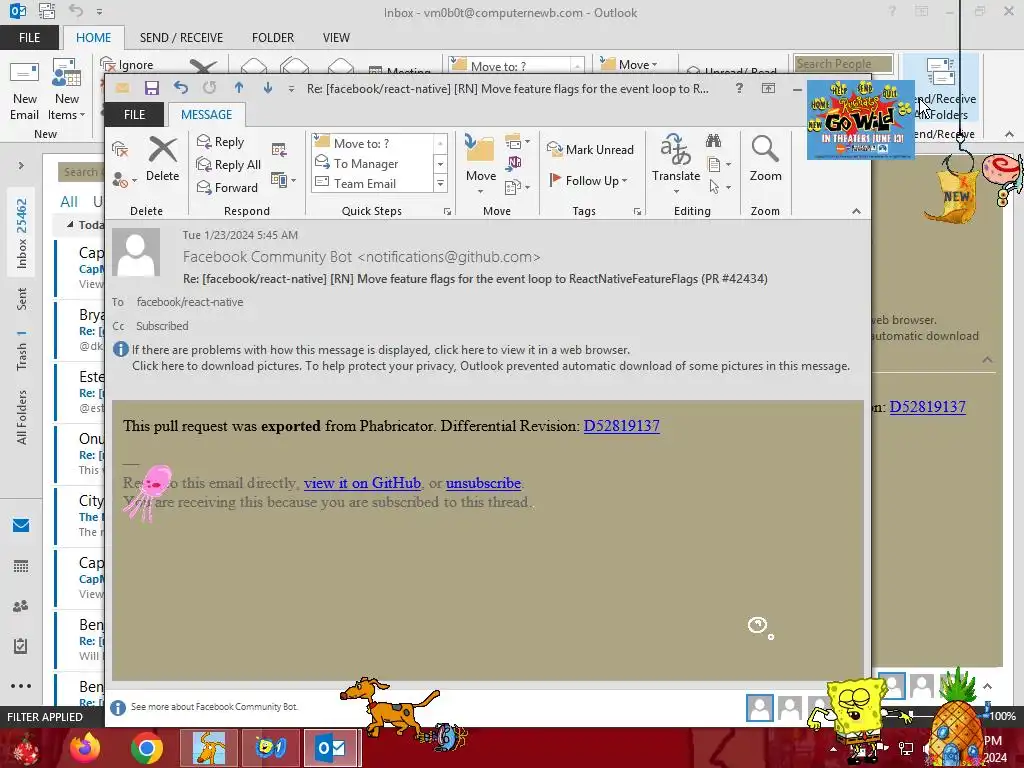This screenshot has height=768, width=1024.
Task: Open the More Move Actions dropdown
Action: pos(517,187)
